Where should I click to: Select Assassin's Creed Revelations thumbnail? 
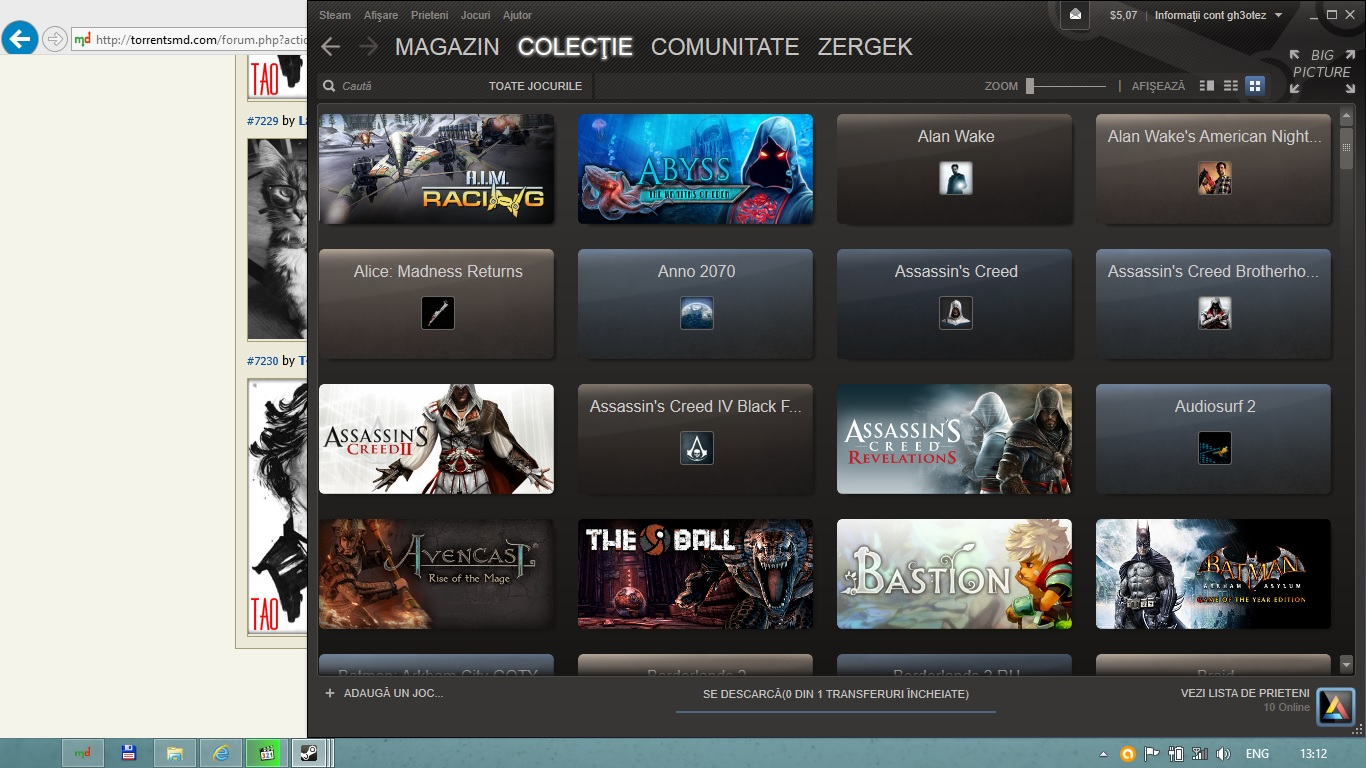tap(954, 439)
